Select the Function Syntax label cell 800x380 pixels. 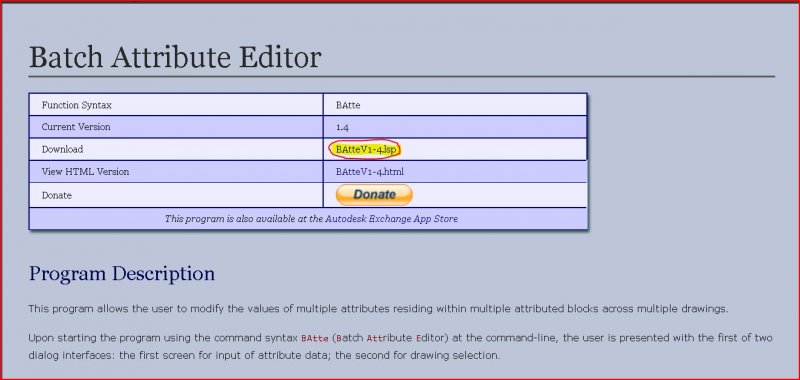click(x=176, y=105)
